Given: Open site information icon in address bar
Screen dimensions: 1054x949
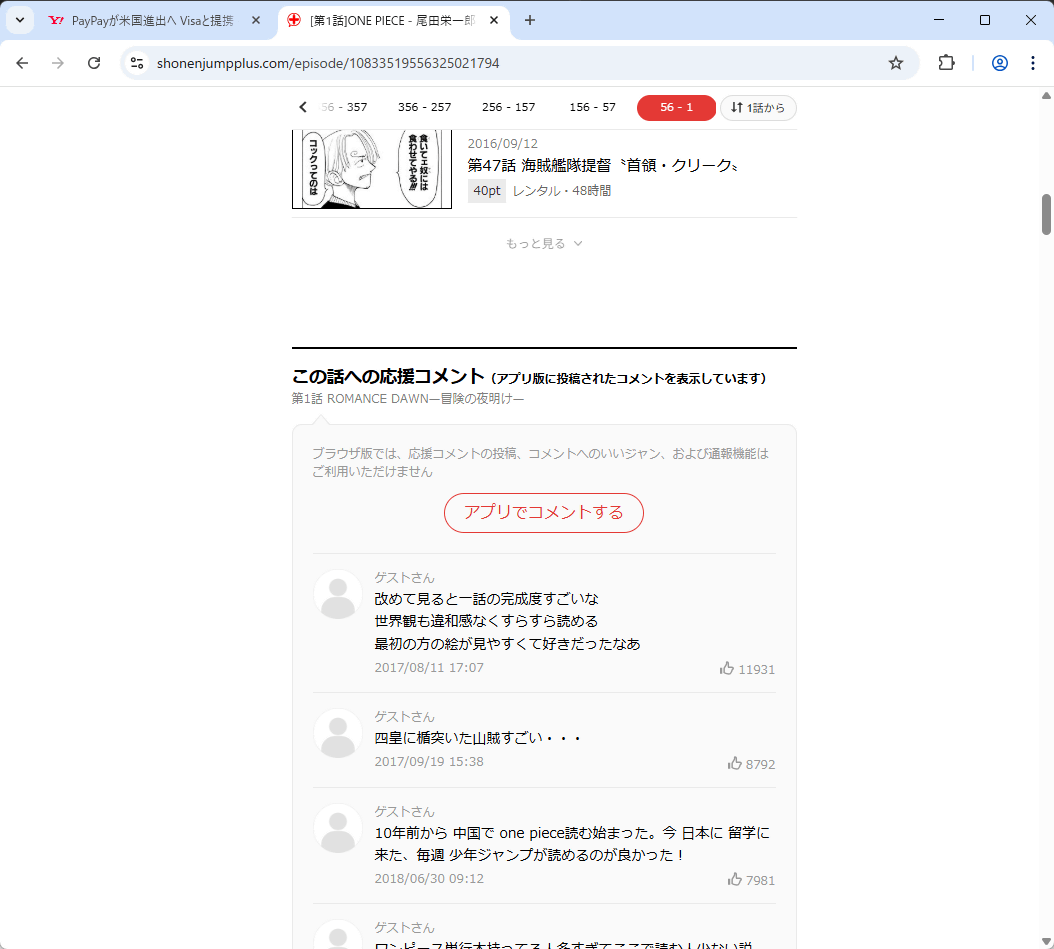Looking at the screenshot, I should (137, 63).
